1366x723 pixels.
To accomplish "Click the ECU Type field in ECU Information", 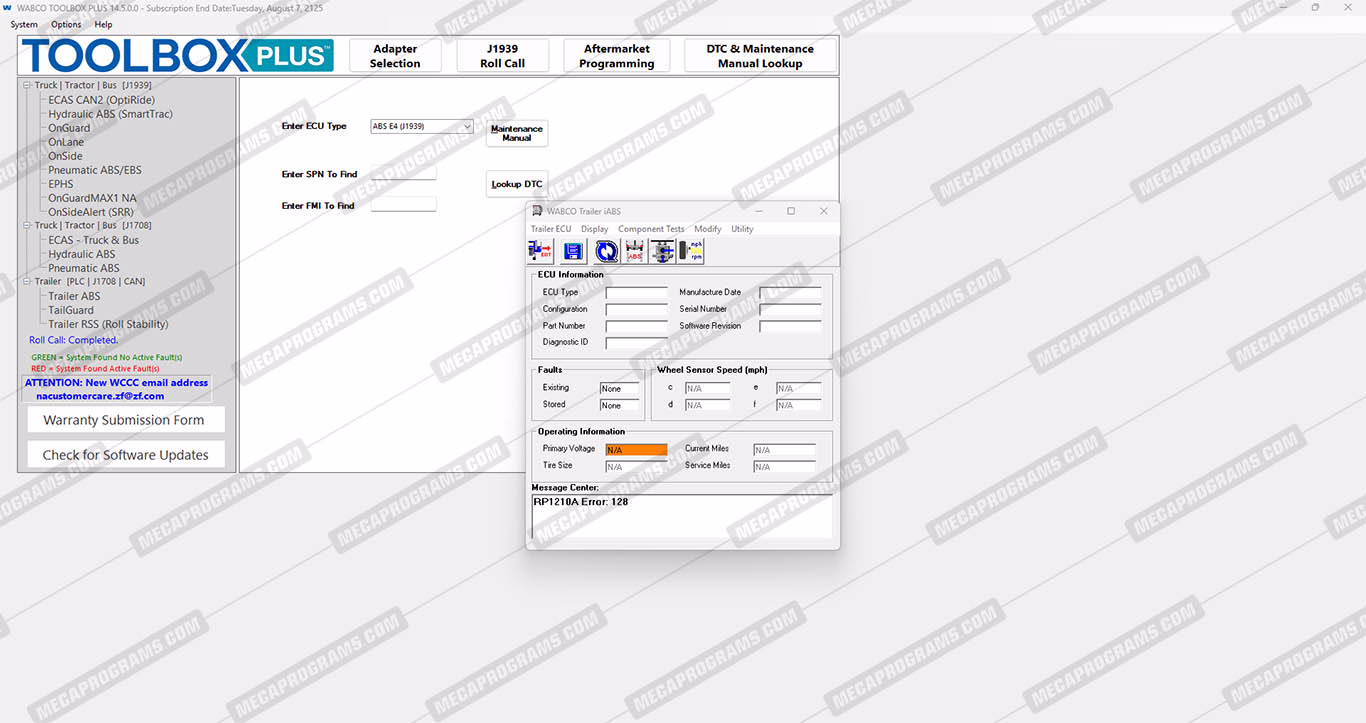I will 636,293.
